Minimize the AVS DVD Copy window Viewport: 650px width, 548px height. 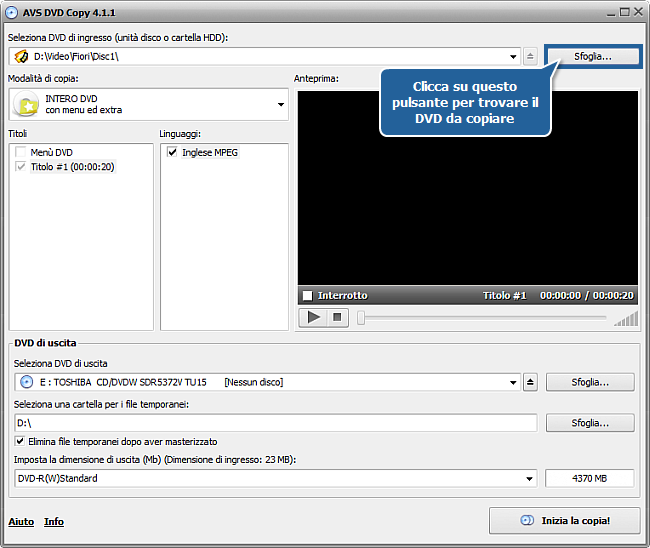click(611, 13)
